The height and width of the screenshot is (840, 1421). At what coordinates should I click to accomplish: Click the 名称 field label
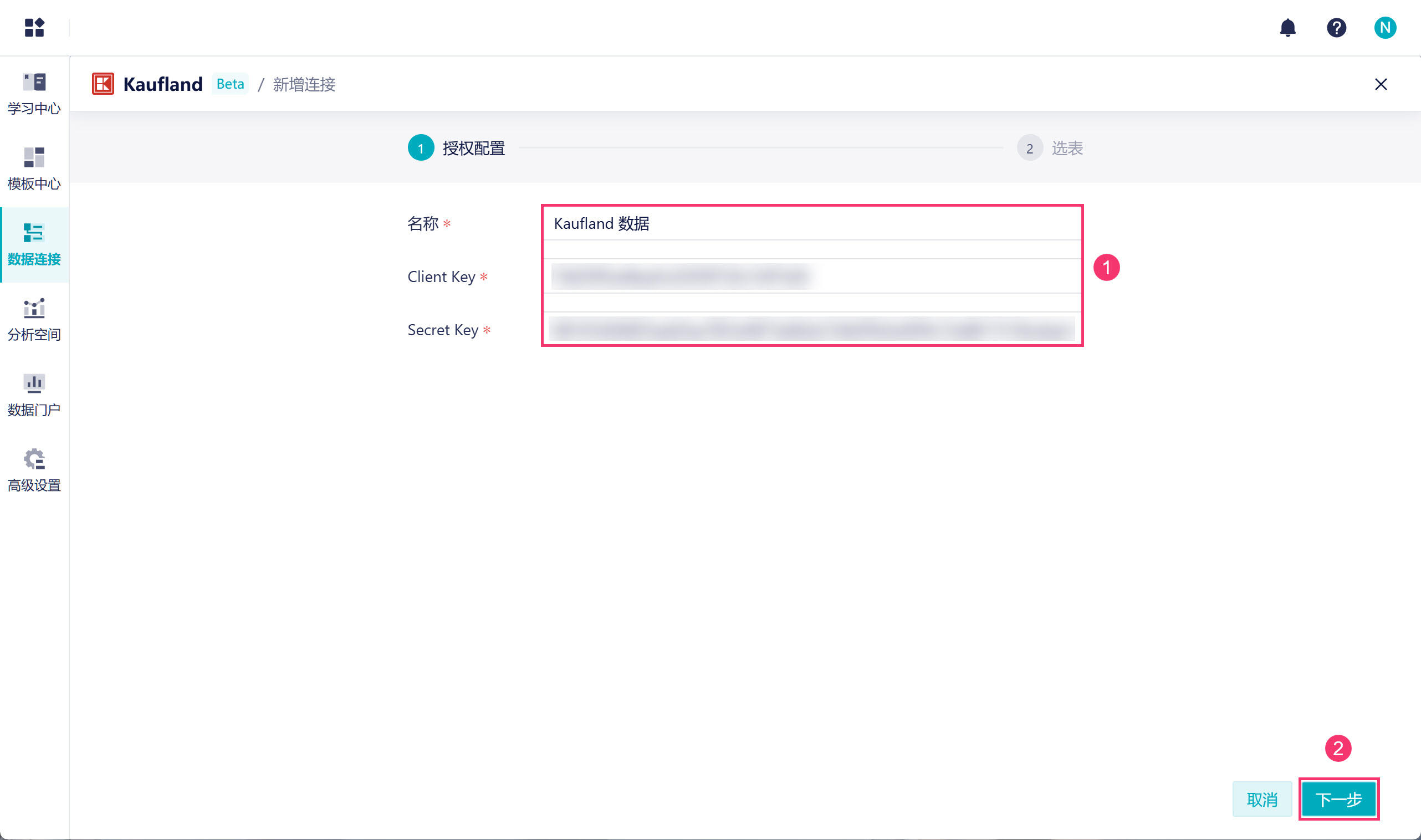click(x=423, y=224)
